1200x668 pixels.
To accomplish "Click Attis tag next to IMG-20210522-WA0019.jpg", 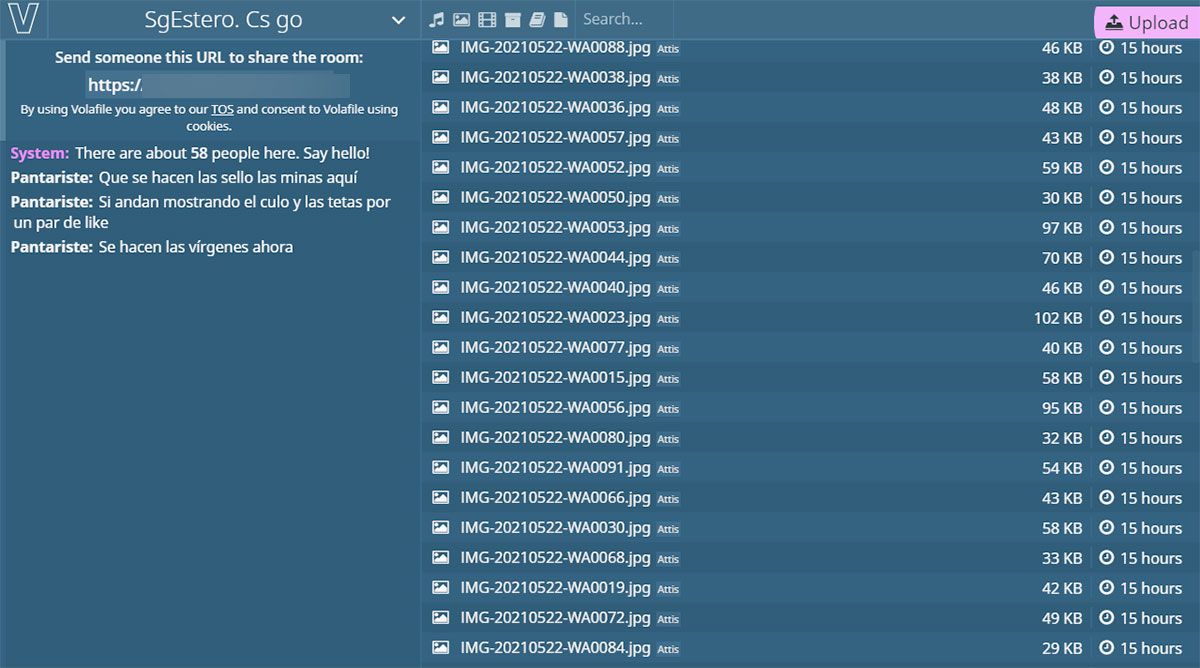I will click(x=668, y=589).
